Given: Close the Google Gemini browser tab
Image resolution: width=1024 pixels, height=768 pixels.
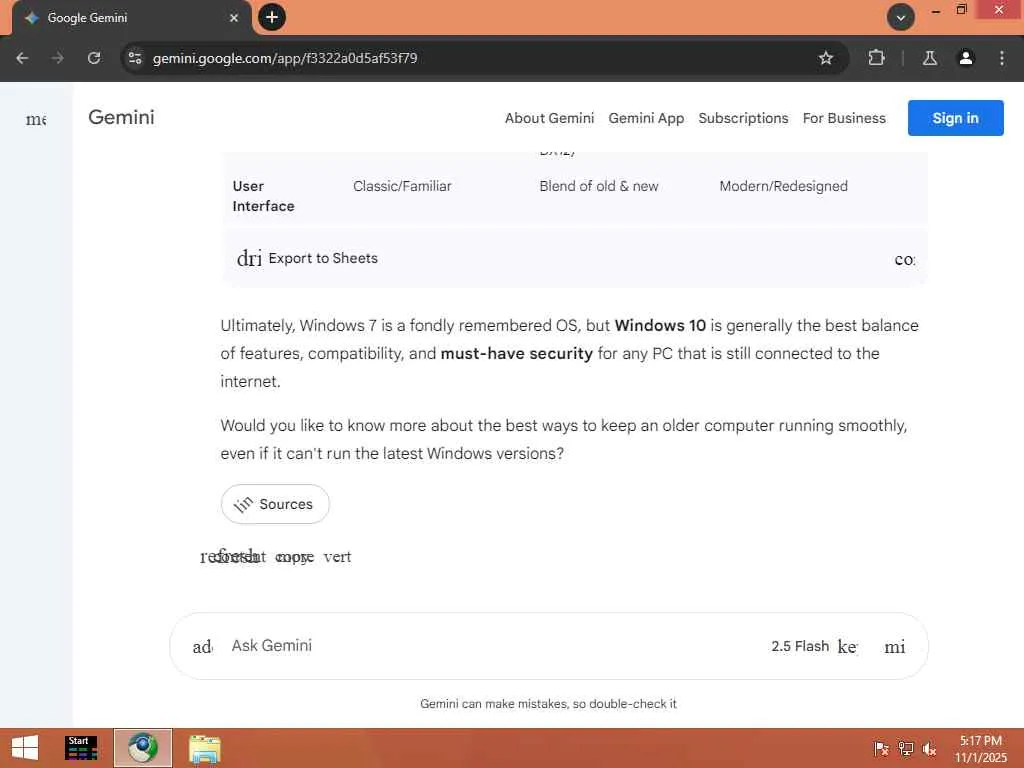Looking at the screenshot, I should pos(234,18).
